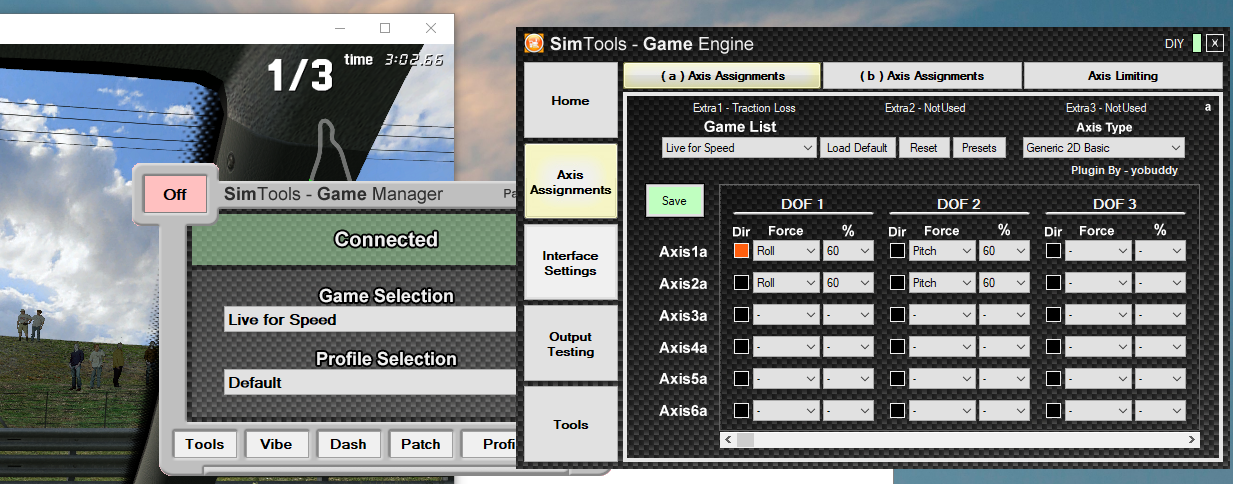
Task: Open Game Selection dropdown in Game Manager
Action: 370,320
